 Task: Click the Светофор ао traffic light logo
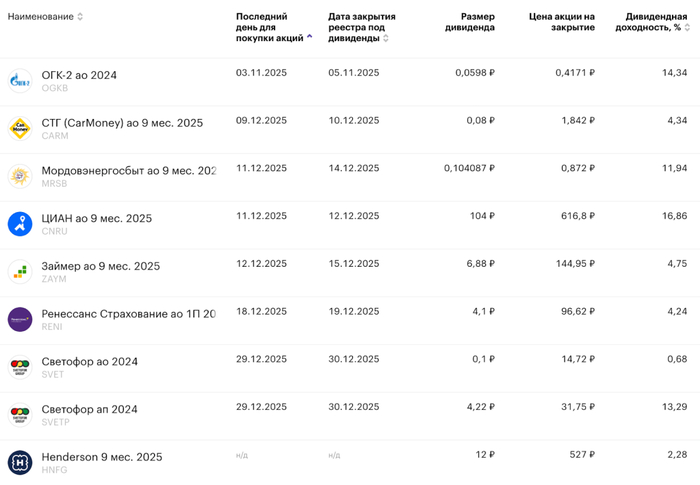20,367
